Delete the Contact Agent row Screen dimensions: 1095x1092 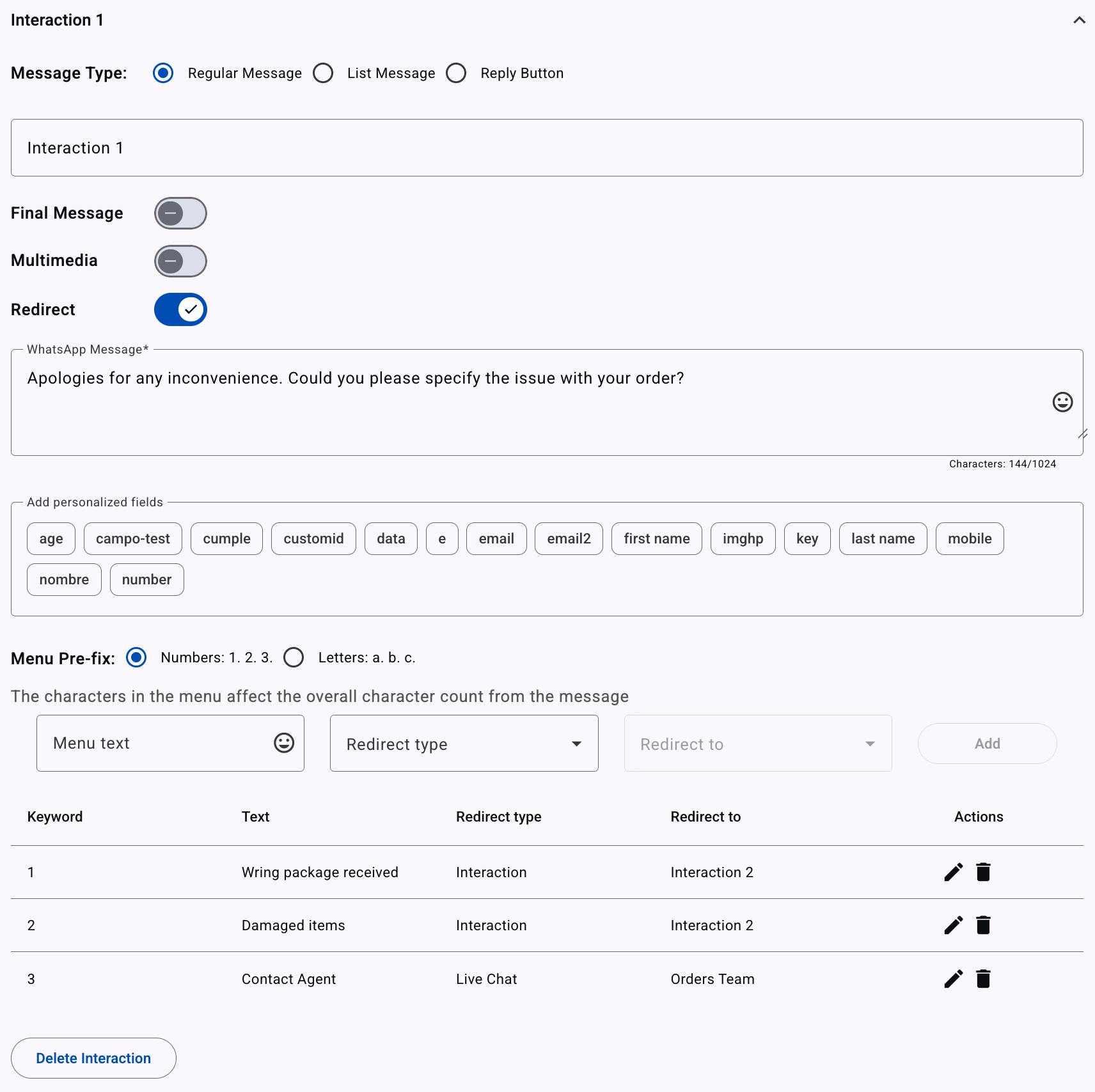(983, 979)
